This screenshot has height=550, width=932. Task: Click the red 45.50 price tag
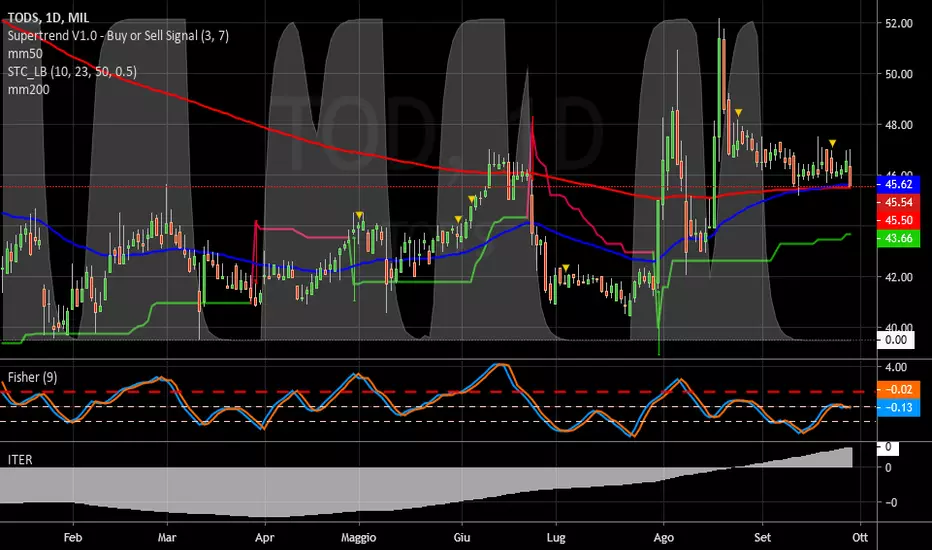pyautogui.click(x=898, y=220)
